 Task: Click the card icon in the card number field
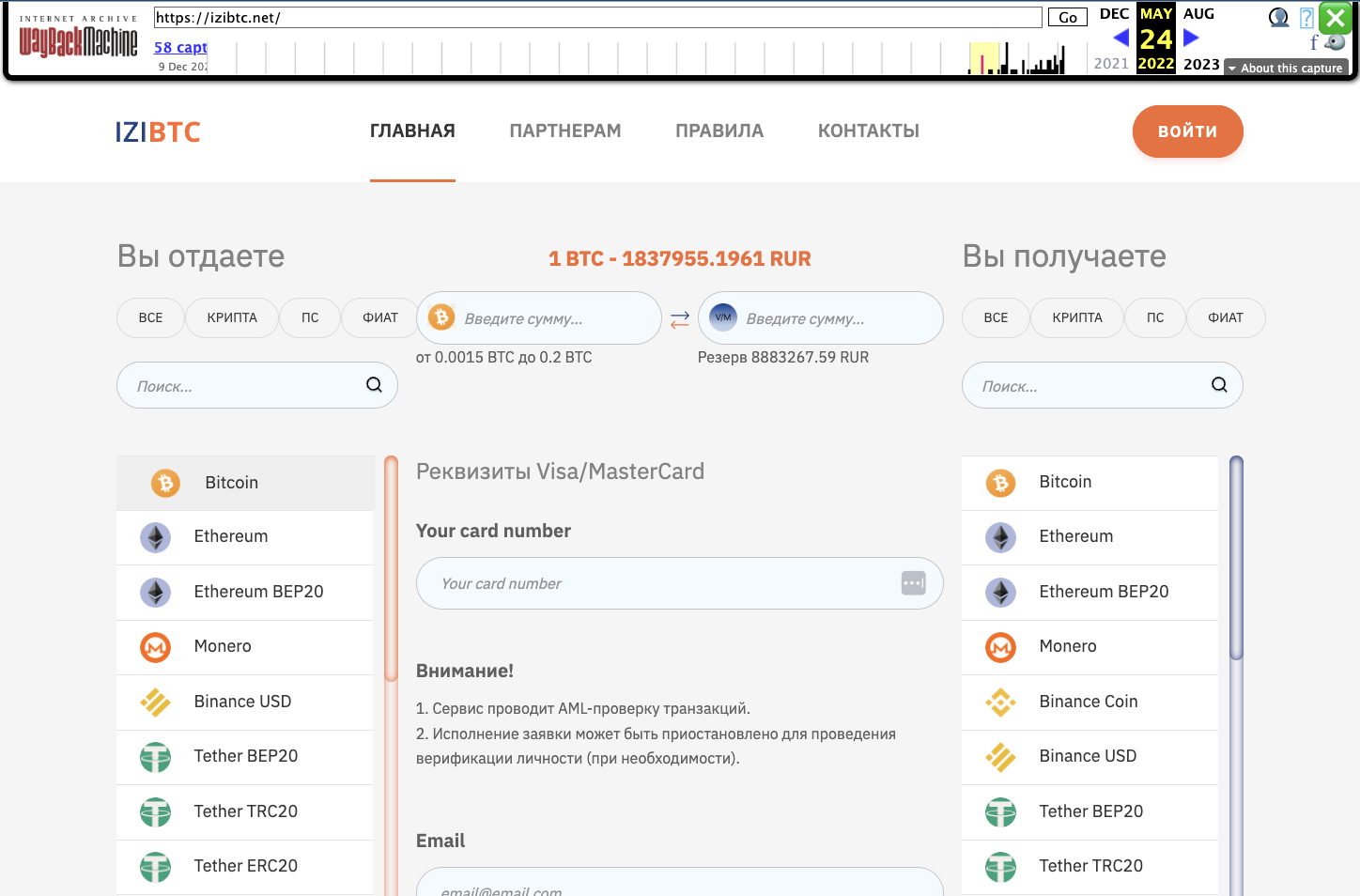(913, 583)
